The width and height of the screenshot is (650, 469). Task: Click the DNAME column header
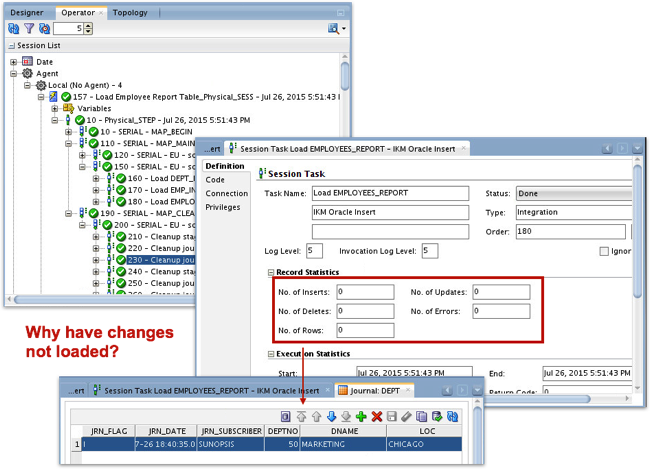344,431
